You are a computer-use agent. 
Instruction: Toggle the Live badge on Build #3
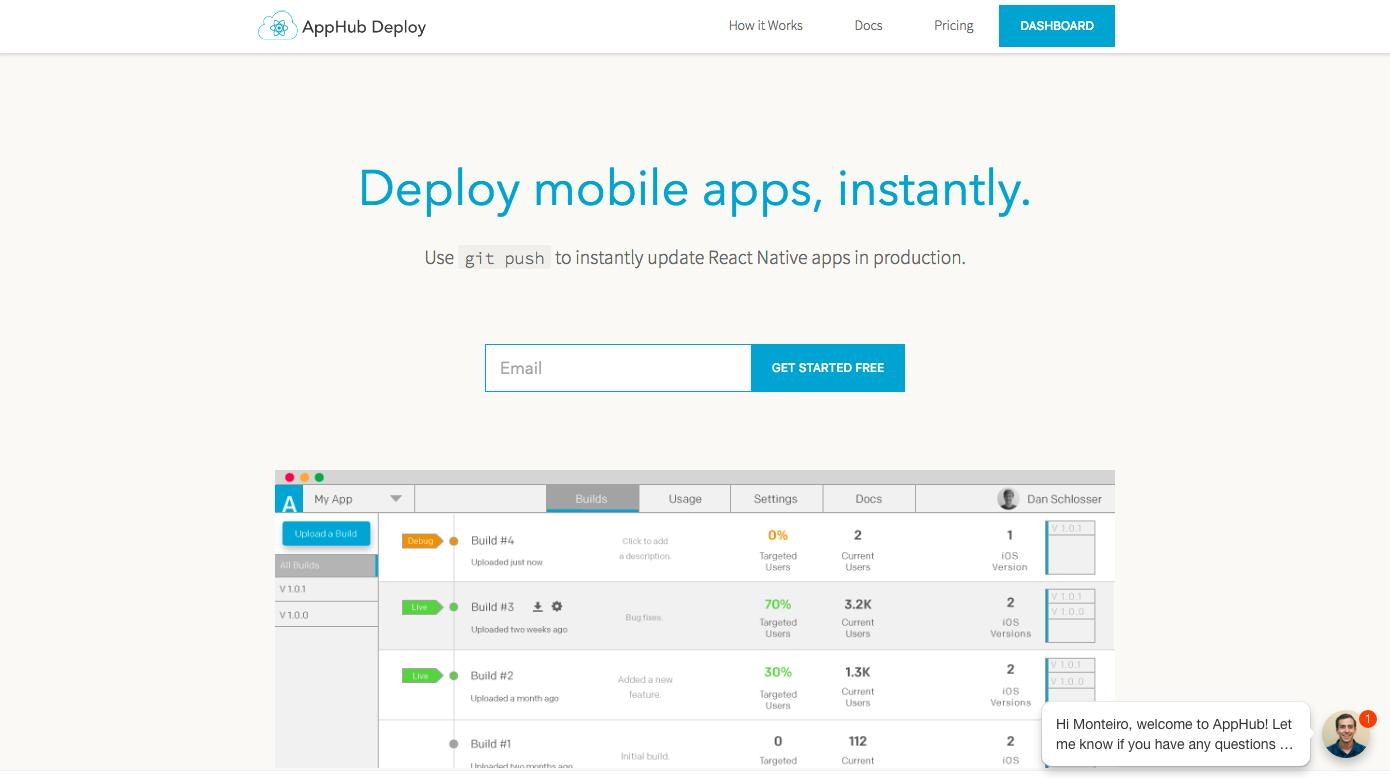421,606
